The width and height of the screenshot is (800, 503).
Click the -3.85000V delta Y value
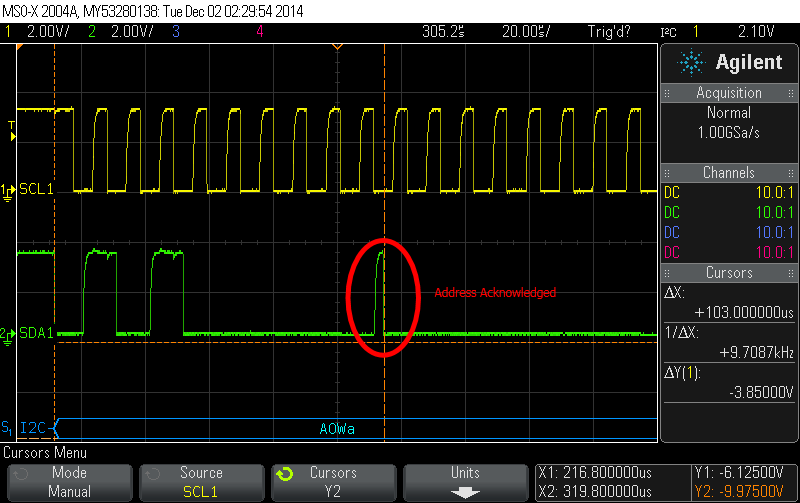pos(761,392)
